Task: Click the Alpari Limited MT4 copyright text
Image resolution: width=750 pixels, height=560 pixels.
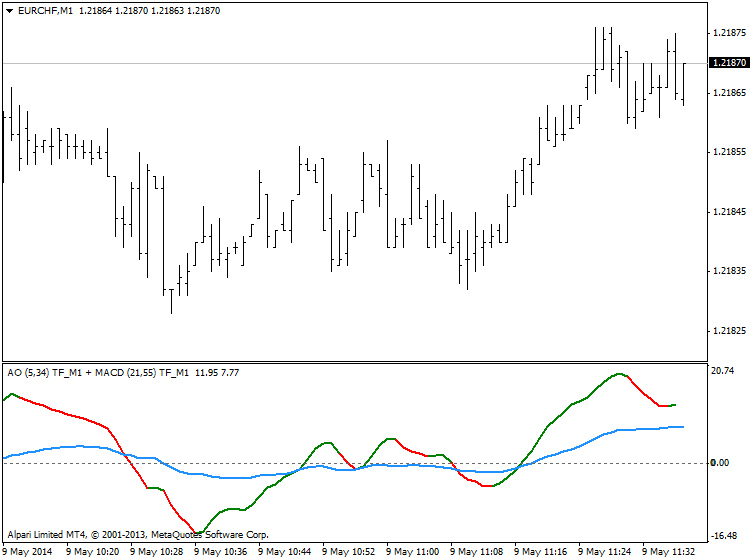Action: (x=138, y=535)
